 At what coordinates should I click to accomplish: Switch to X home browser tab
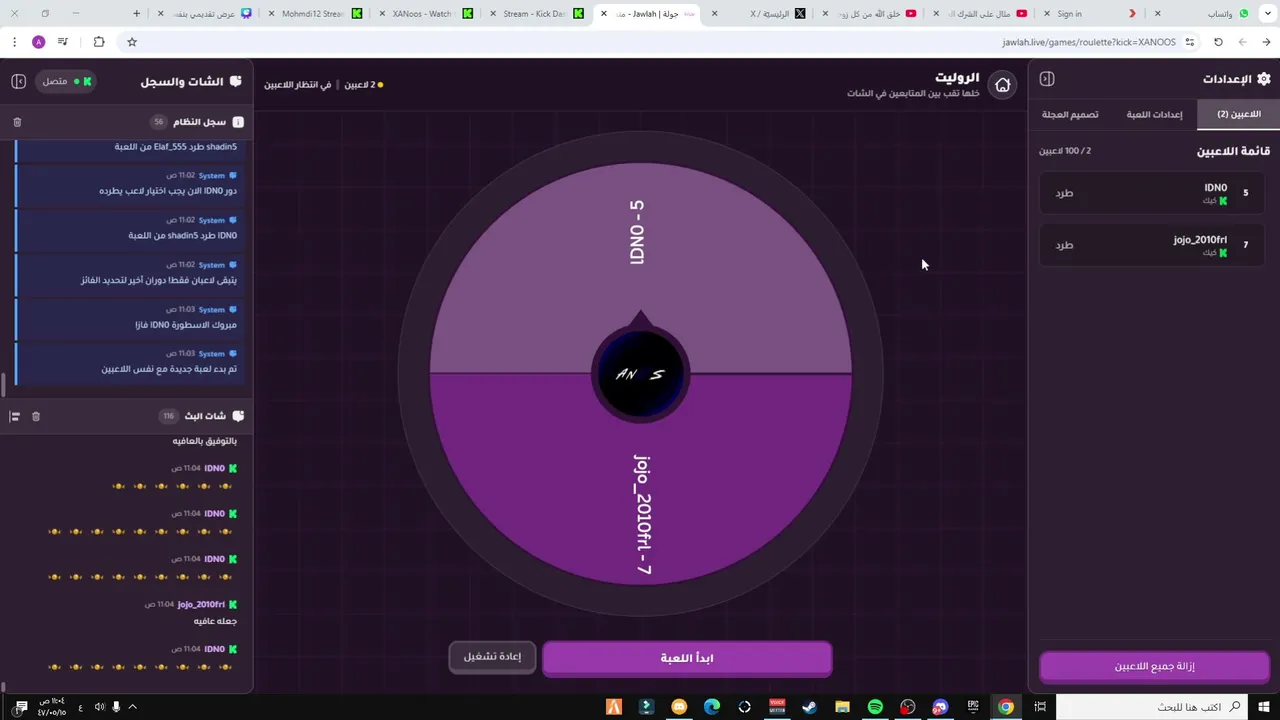click(760, 14)
